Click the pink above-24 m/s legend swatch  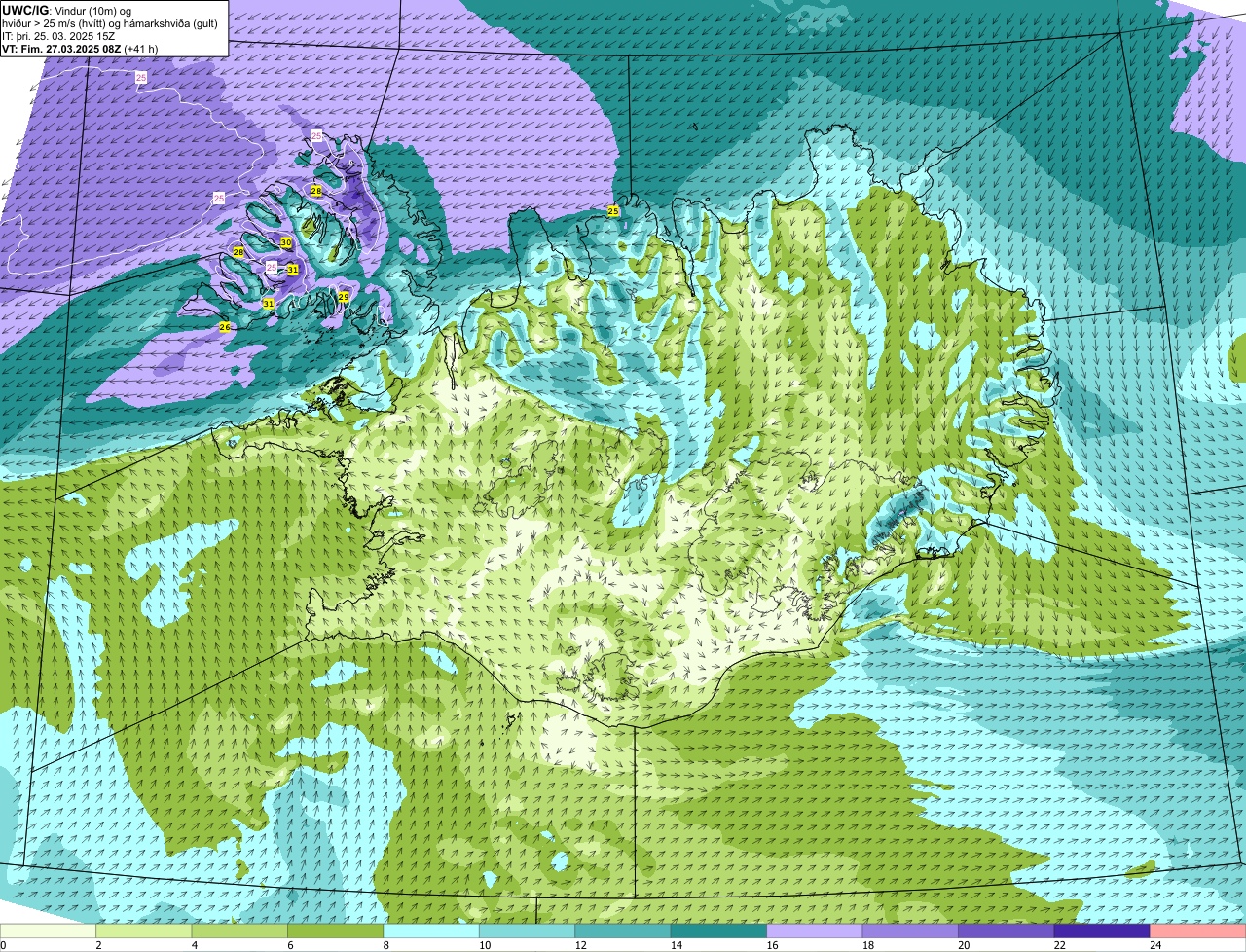point(1199,931)
